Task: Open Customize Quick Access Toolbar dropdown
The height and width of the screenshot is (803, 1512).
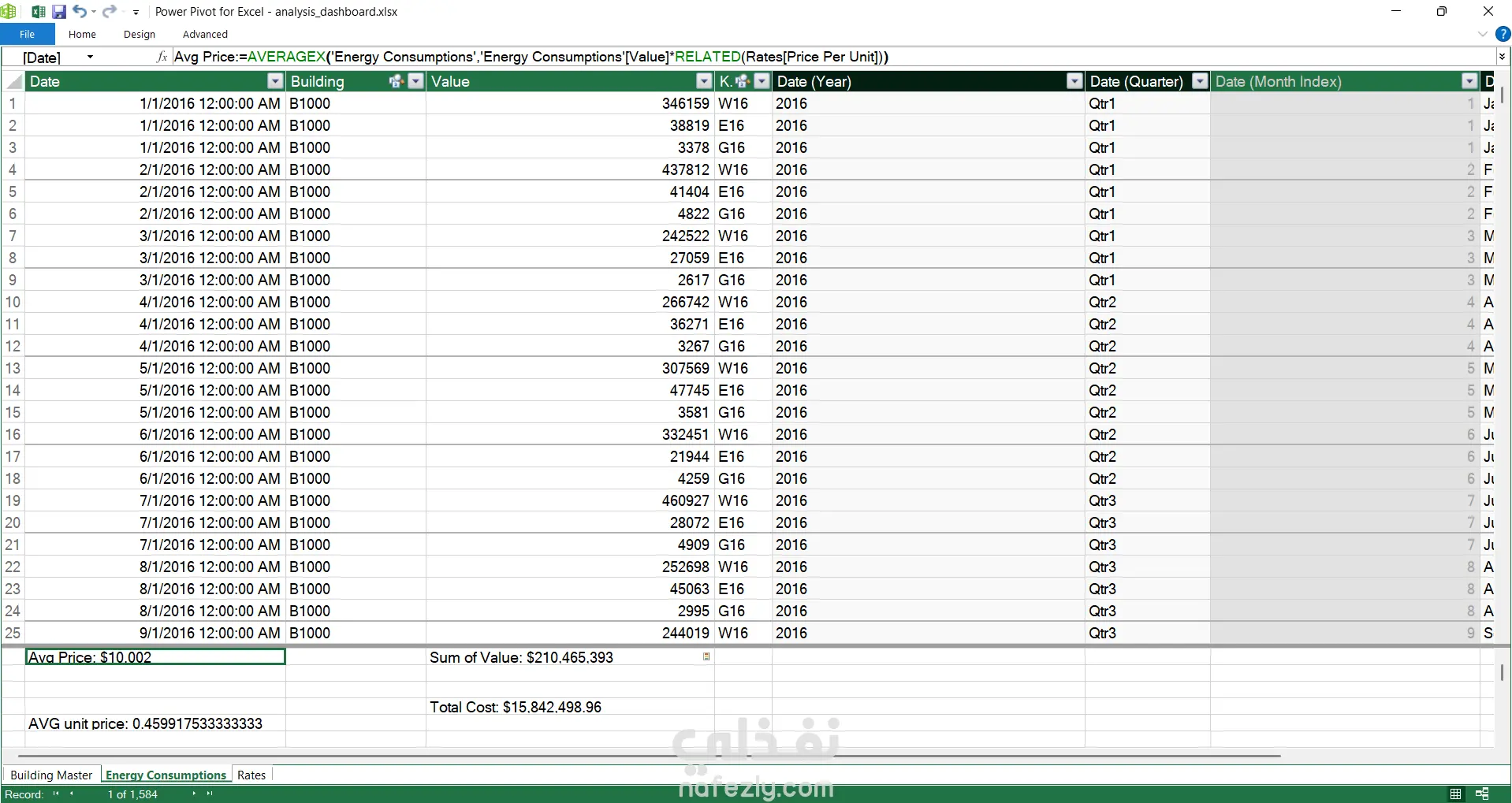Action: click(136, 12)
